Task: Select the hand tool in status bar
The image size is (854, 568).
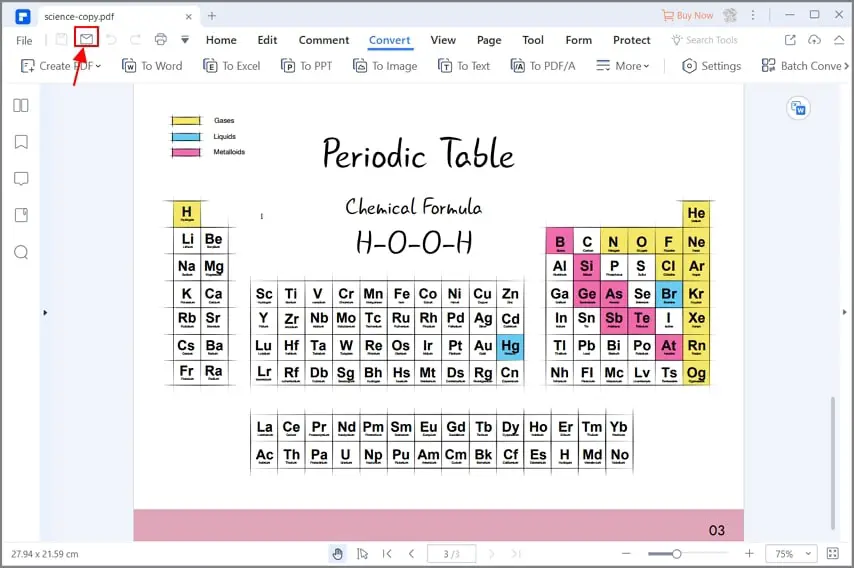Action: tap(338, 554)
